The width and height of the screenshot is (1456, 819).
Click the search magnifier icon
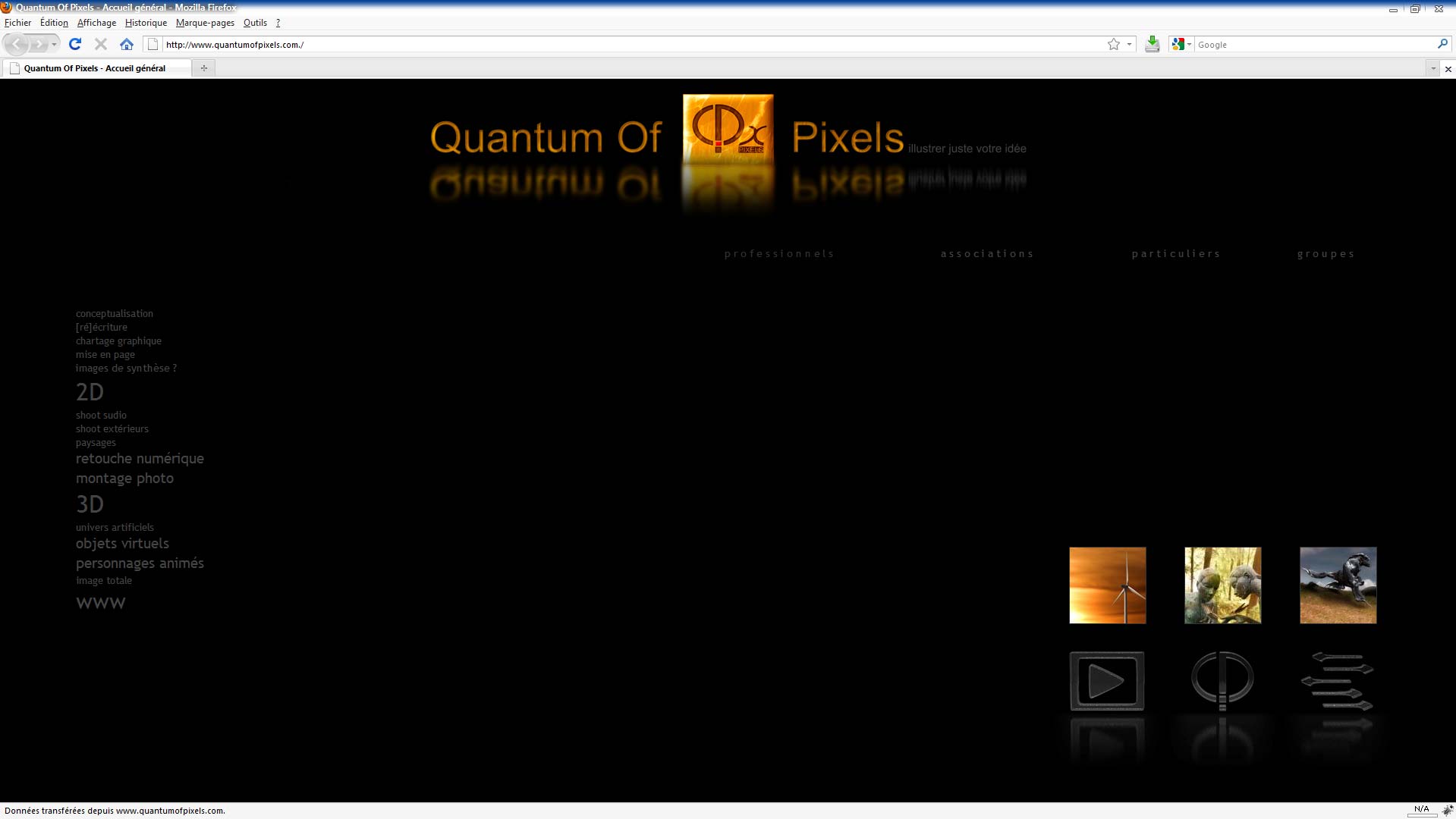pos(1442,44)
